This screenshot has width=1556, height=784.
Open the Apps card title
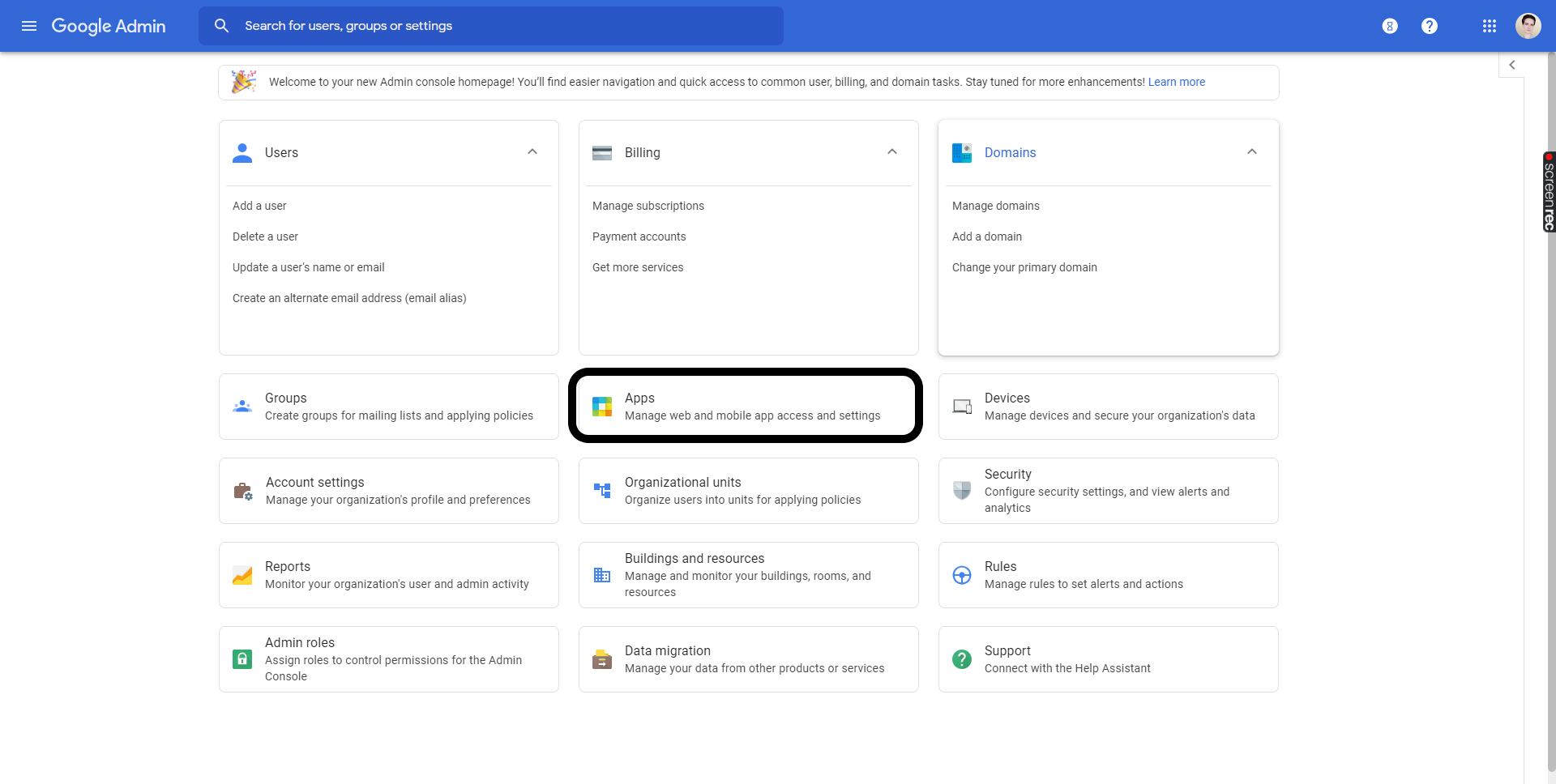coord(639,398)
